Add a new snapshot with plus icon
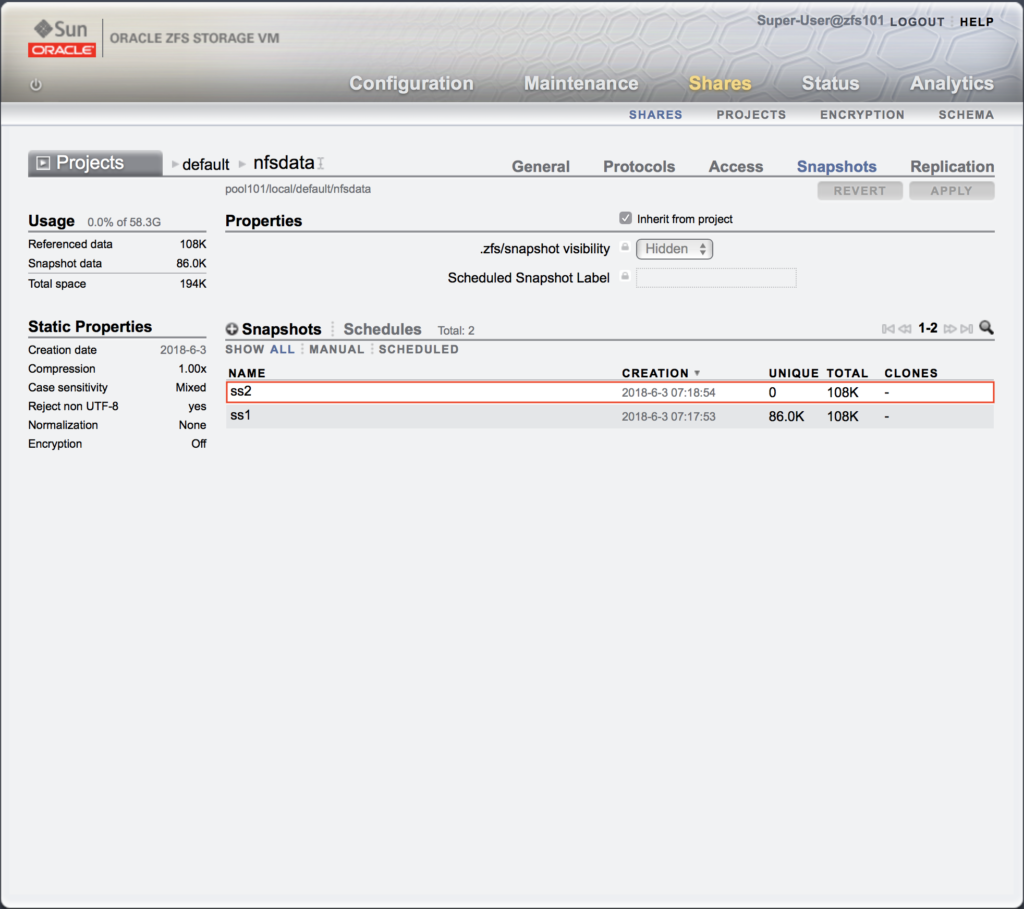 tap(232, 329)
